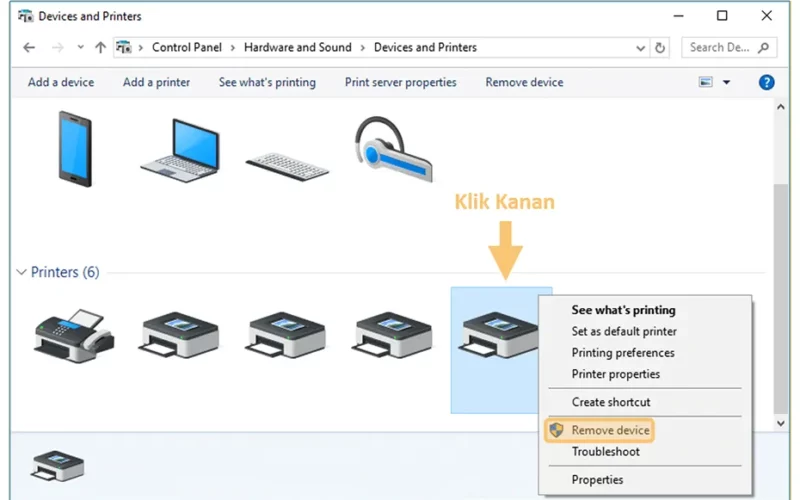
Task: Click Add a device in toolbar
Action: (61, 82)
